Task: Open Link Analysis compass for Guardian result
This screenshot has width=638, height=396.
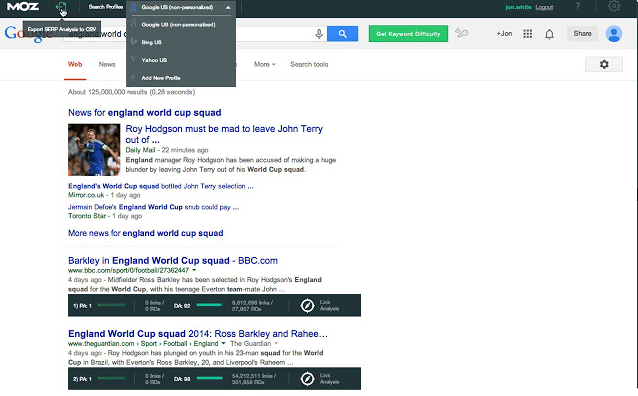Action: [307, 378]
